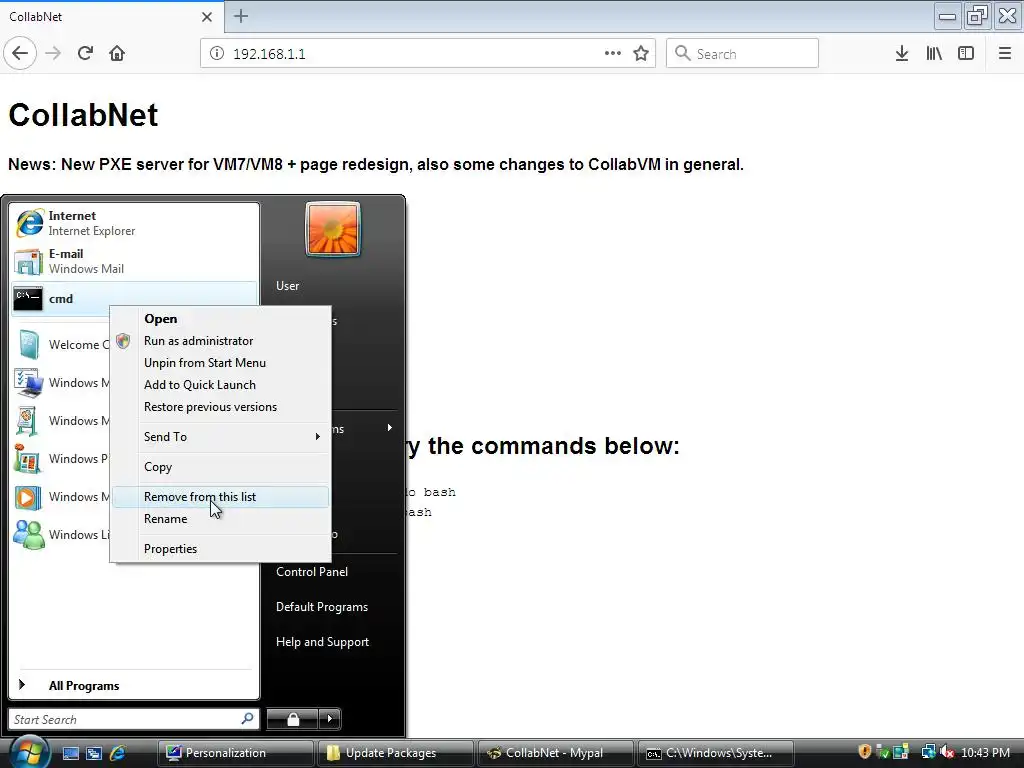Open Windows Photo Gallery entry

pos(61,459)
